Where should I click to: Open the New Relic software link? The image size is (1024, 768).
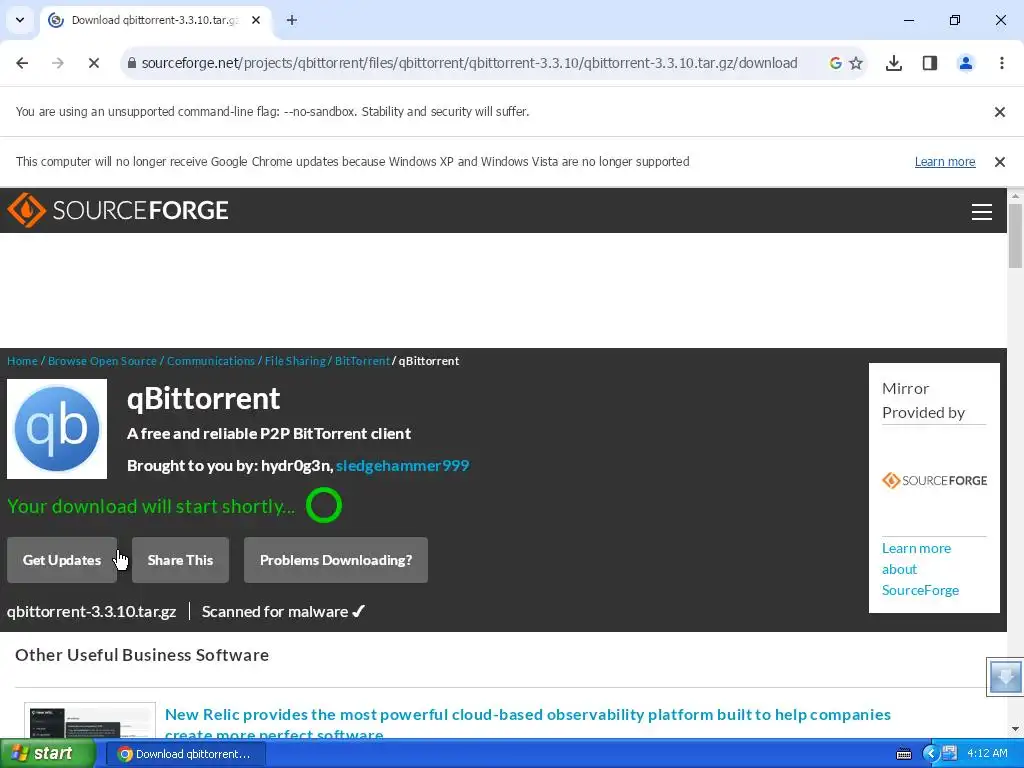pyautogui.click(x=528, y=724)
